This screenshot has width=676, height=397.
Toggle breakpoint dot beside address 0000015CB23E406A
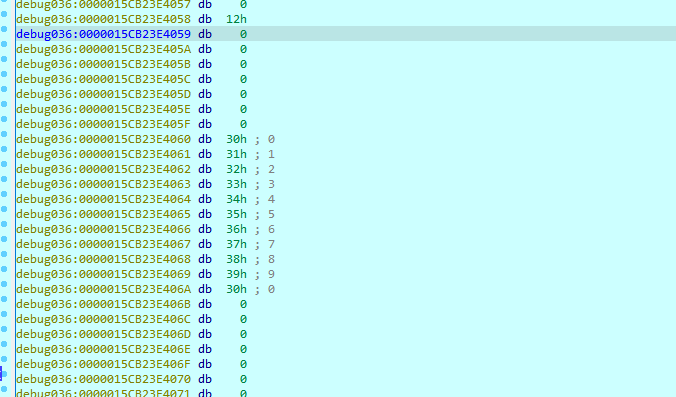4,284
